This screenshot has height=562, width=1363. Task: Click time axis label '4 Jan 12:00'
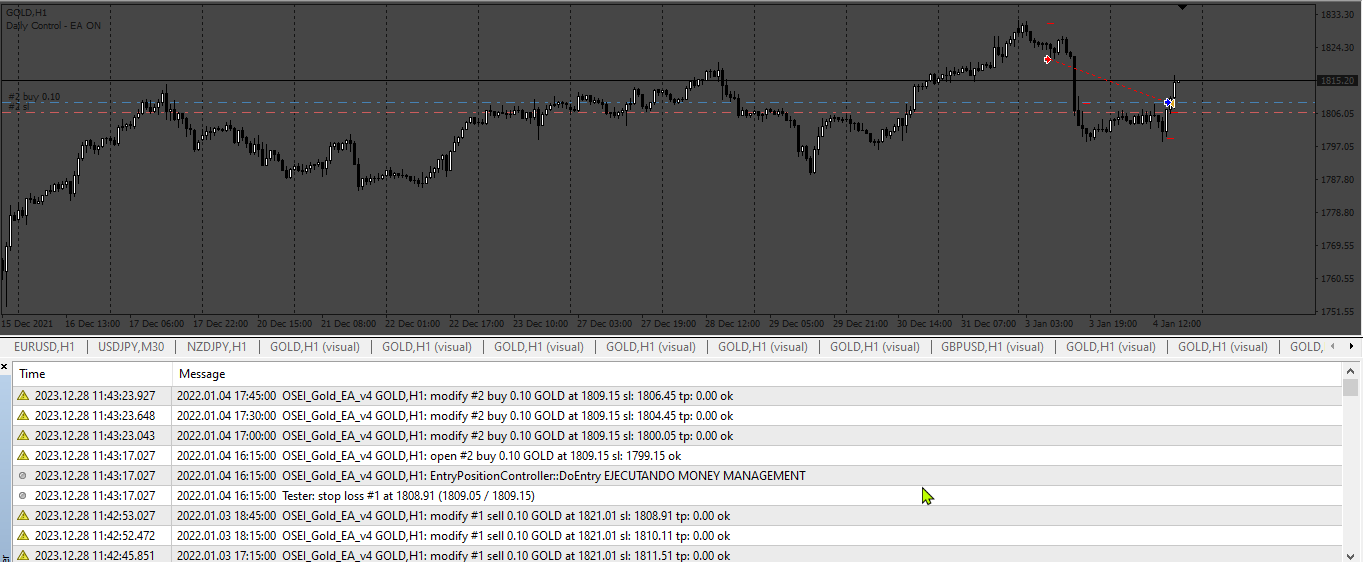coord(1177,324)
